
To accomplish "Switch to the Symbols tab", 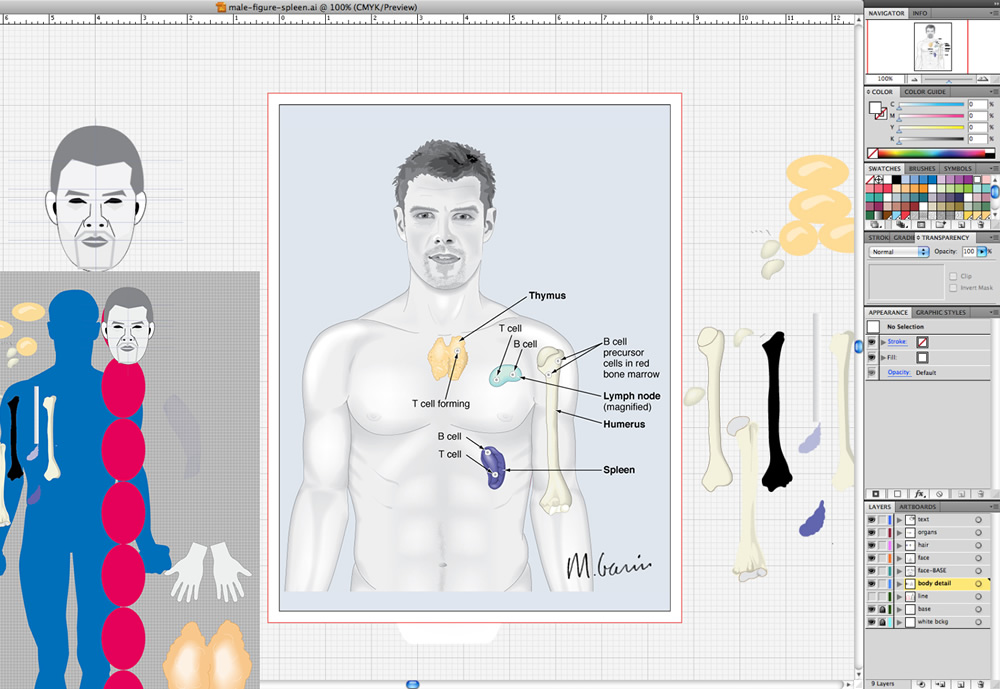I will (957, 168).
